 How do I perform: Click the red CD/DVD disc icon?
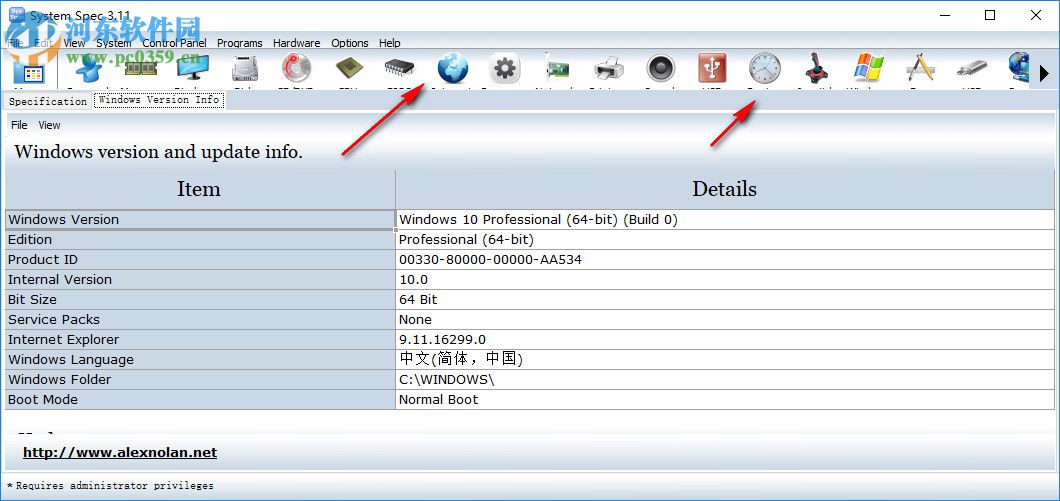(297, 69)
